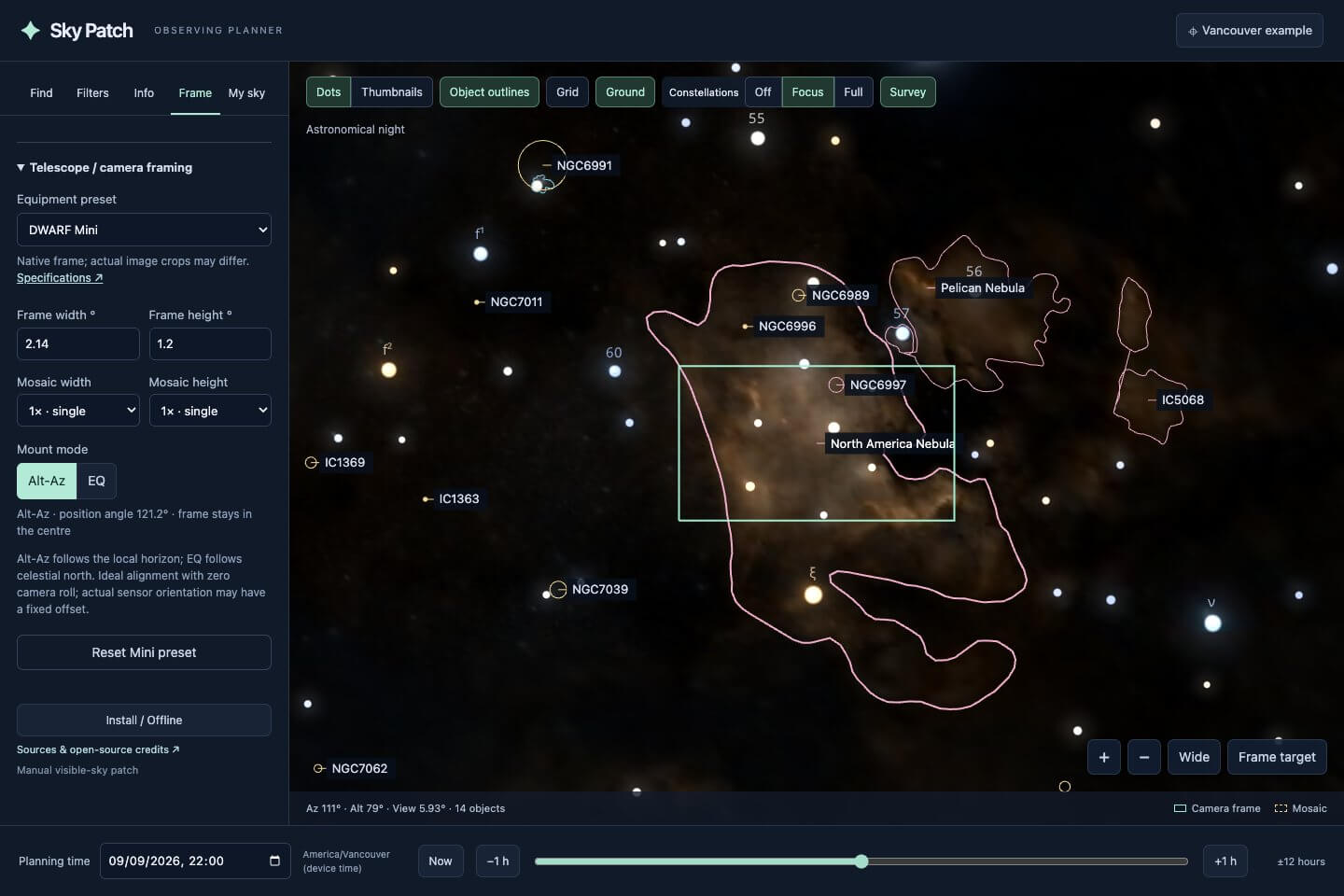Click the planning time slider handle
1344x896 pixels.
pyautogui.click(x=861, y=861)
